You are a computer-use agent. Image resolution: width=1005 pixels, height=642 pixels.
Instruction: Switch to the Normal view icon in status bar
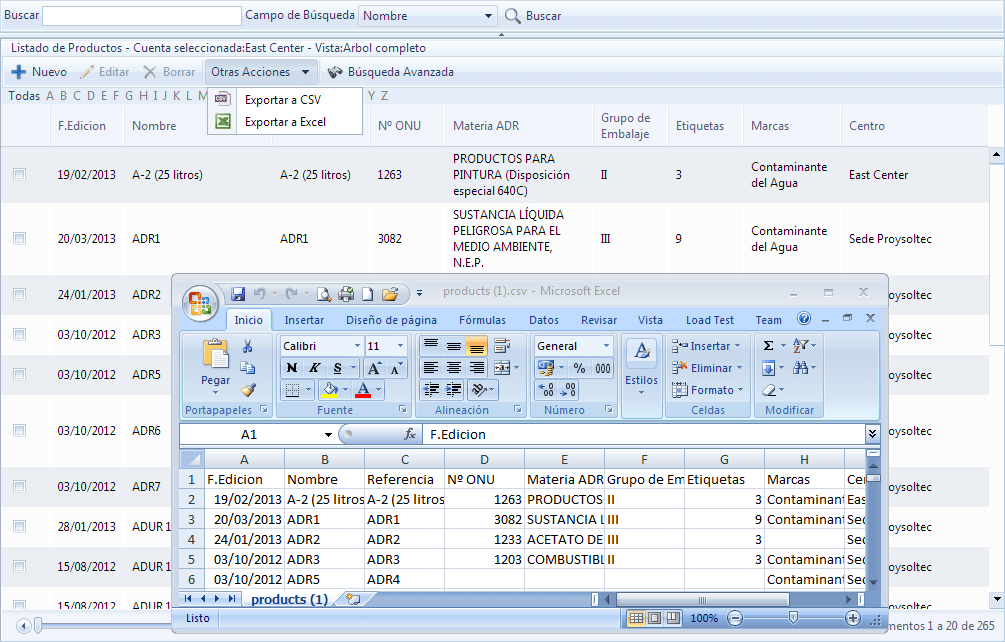point(635,618)
